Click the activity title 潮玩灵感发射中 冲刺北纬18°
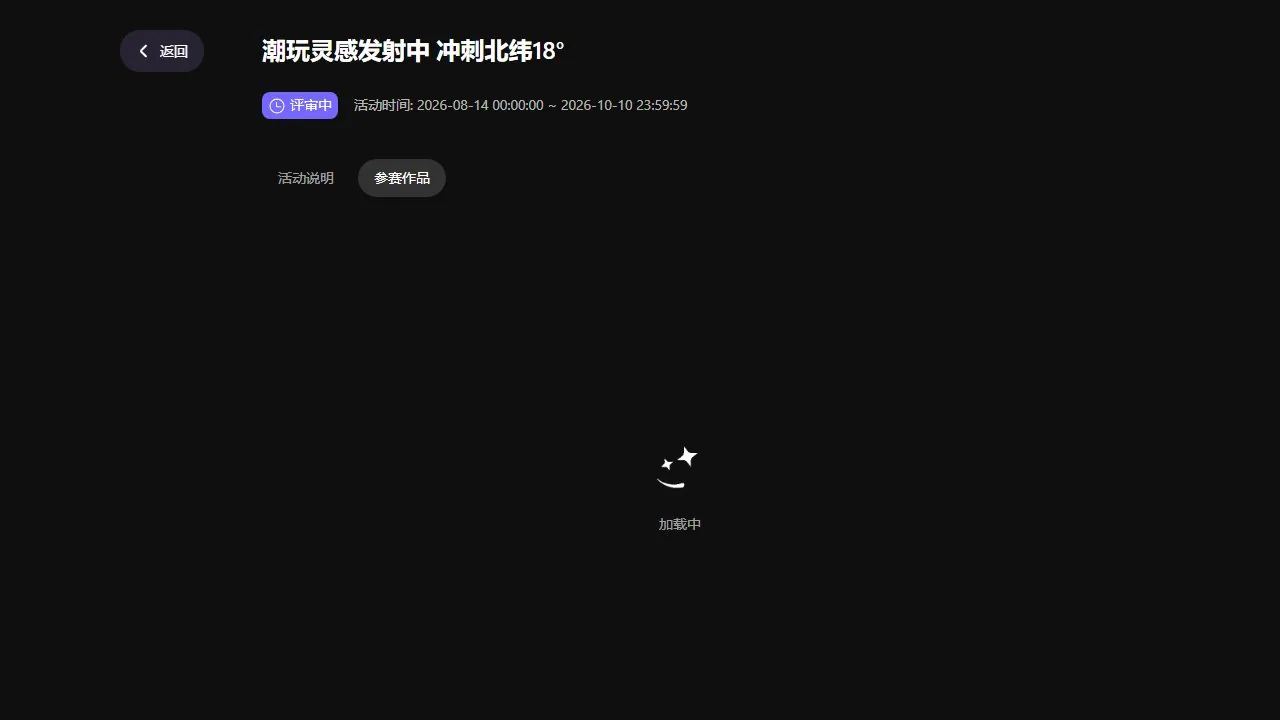1280x720 pixels. click(x=413, y=51)
